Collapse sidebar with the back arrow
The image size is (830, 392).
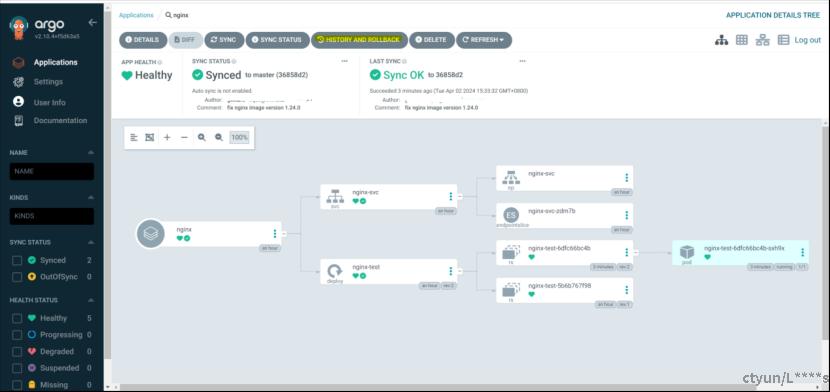point(93,23)
